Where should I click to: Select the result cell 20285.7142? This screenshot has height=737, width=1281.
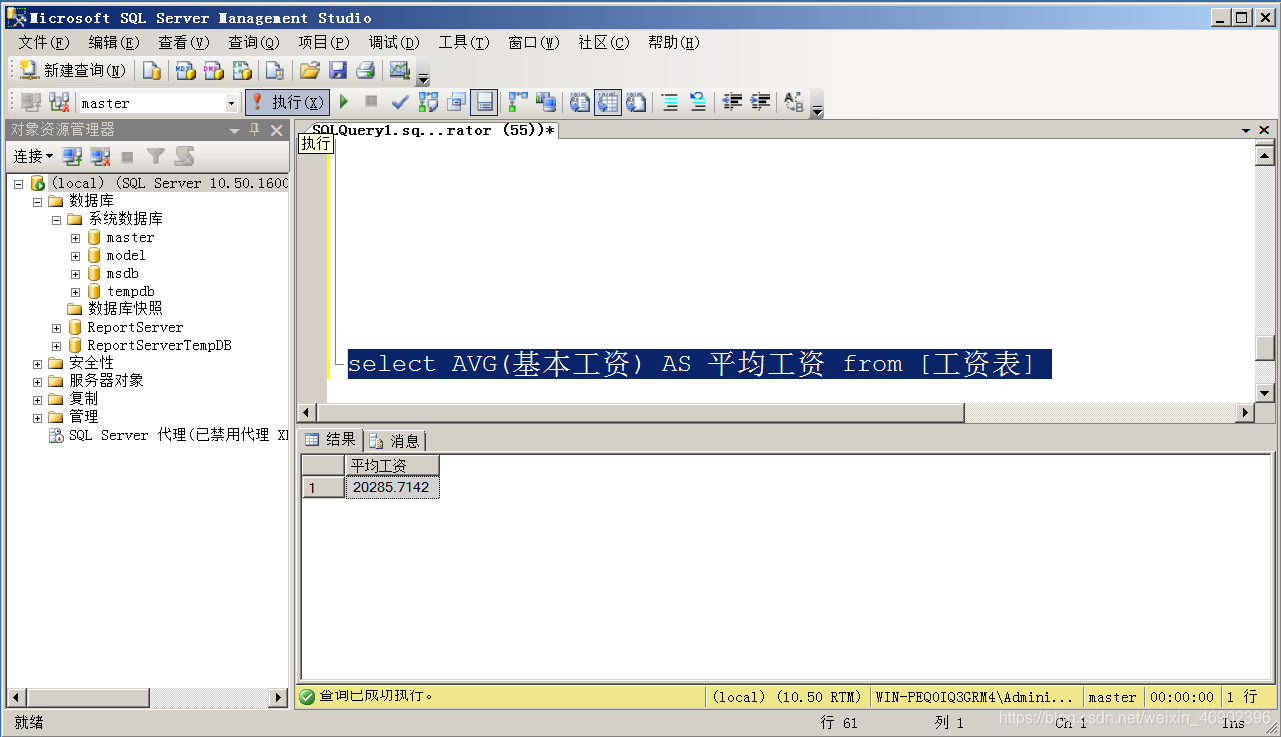click(x=392, y=488)
